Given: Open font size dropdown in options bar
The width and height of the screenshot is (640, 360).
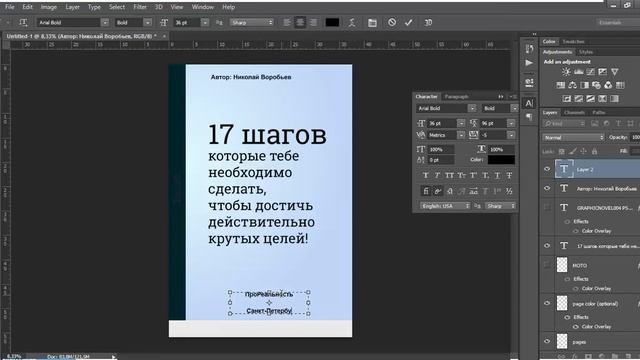Looking at the screenshot, I should [x=205, y=22].
